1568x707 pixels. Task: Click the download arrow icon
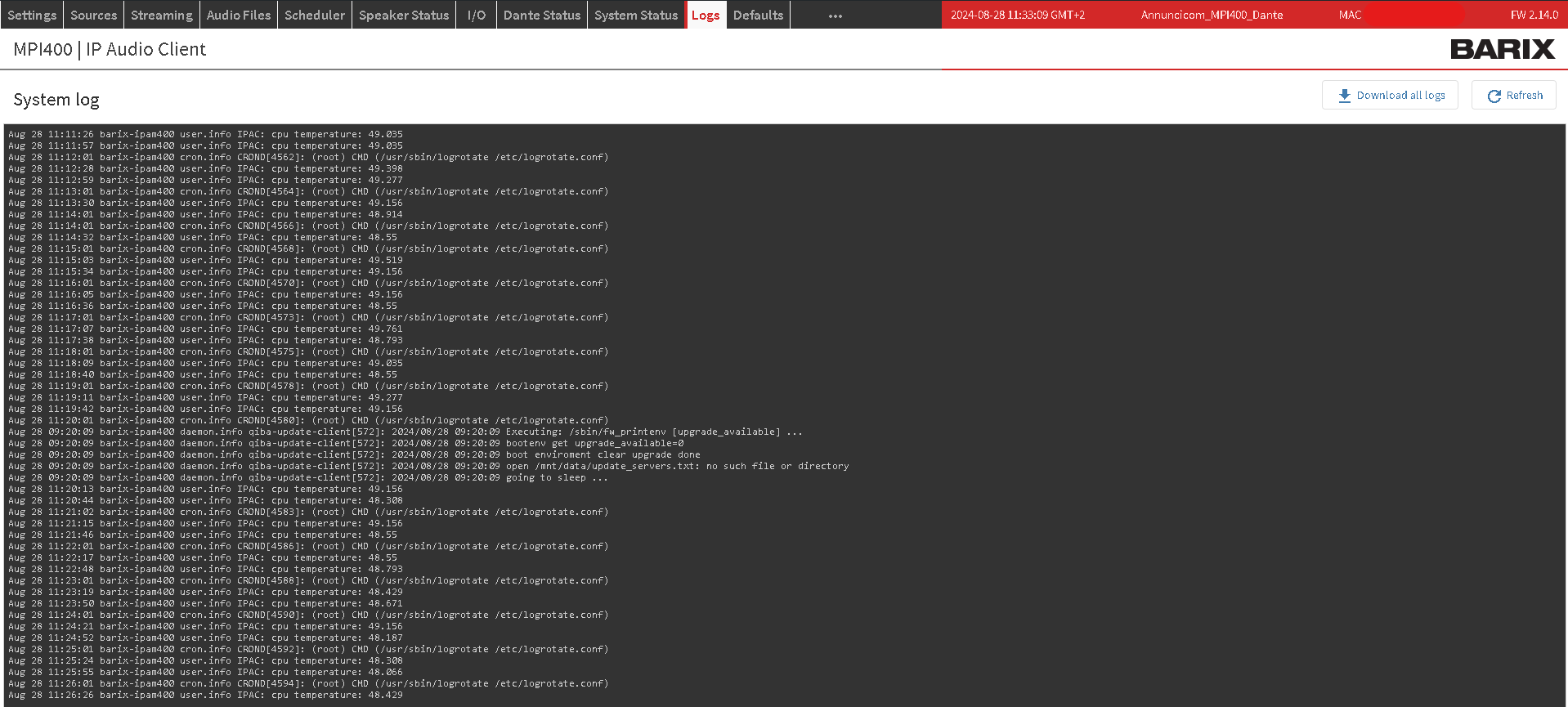[x=1344, y=96]
